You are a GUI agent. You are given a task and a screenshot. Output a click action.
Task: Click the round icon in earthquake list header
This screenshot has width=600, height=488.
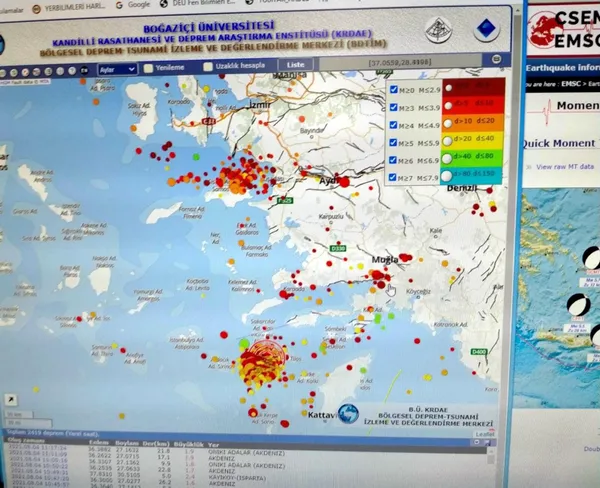(477, 442)
